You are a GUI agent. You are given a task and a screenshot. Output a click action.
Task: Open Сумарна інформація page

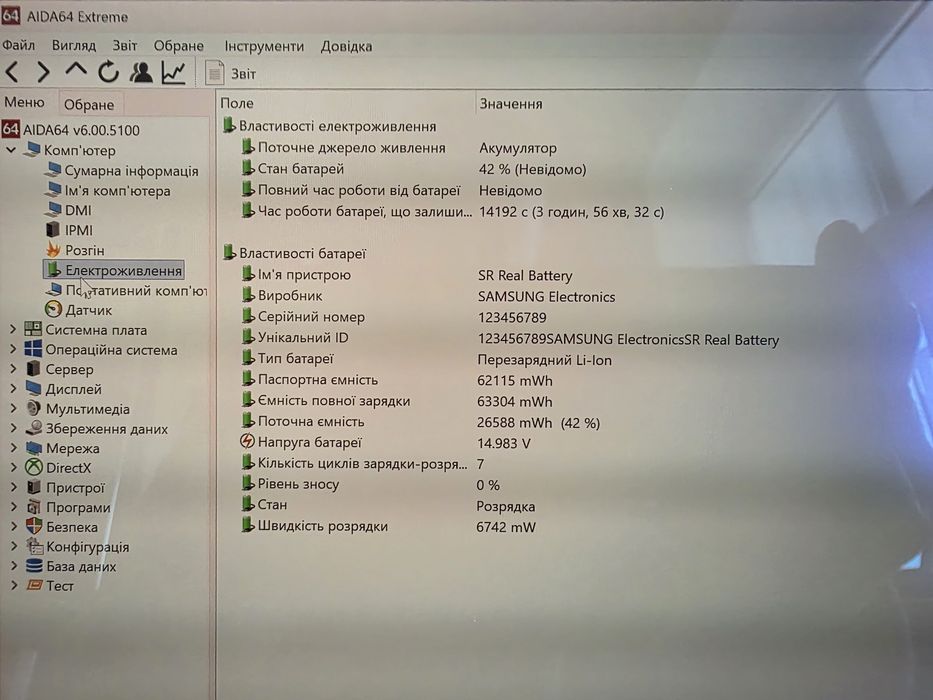pos(132,171)
